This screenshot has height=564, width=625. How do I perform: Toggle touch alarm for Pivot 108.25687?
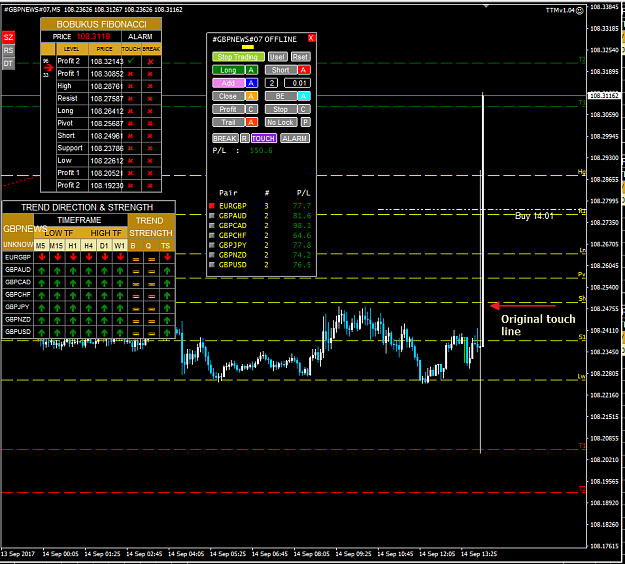pos(131,124)
